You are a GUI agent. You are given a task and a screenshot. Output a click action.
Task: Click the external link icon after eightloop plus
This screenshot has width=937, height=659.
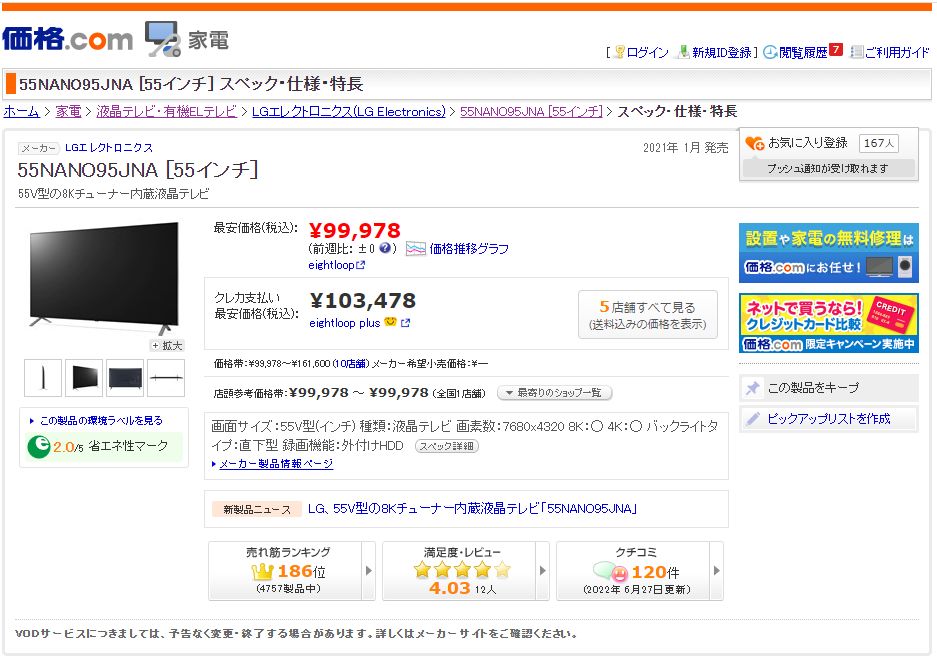tap(406, 323)
